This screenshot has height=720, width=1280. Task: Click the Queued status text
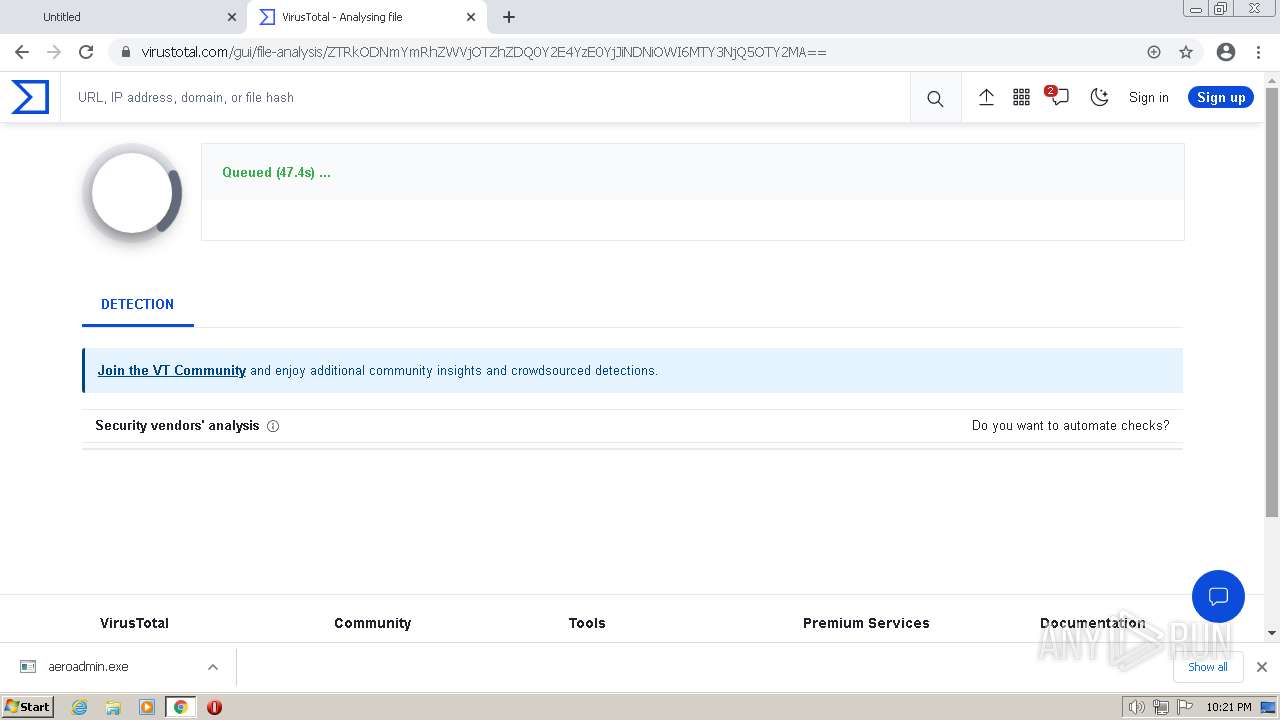pos(276,172)
